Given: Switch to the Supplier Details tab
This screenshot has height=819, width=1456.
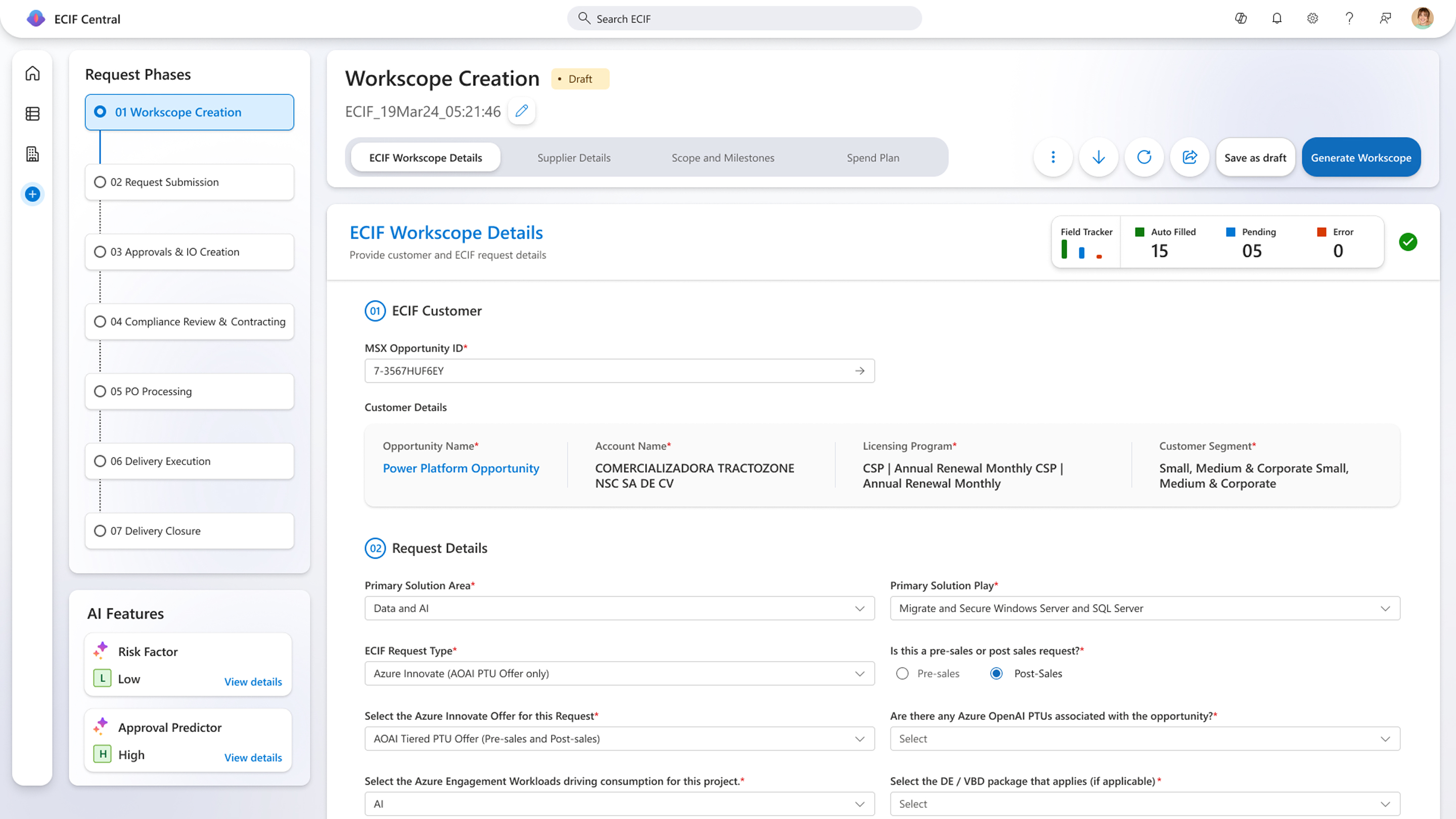Looking at the screenshot, I should click(574, 158).
